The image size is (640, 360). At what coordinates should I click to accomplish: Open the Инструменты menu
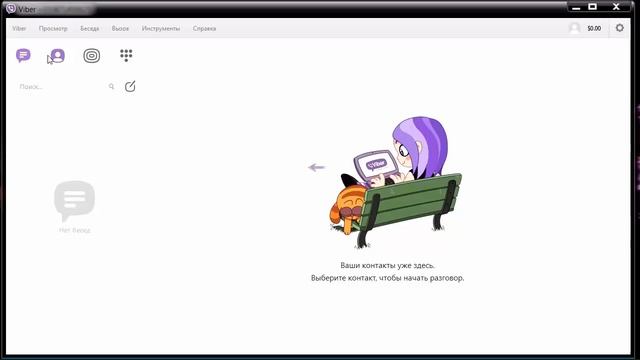pyautogui.click(x=161, y=29)
